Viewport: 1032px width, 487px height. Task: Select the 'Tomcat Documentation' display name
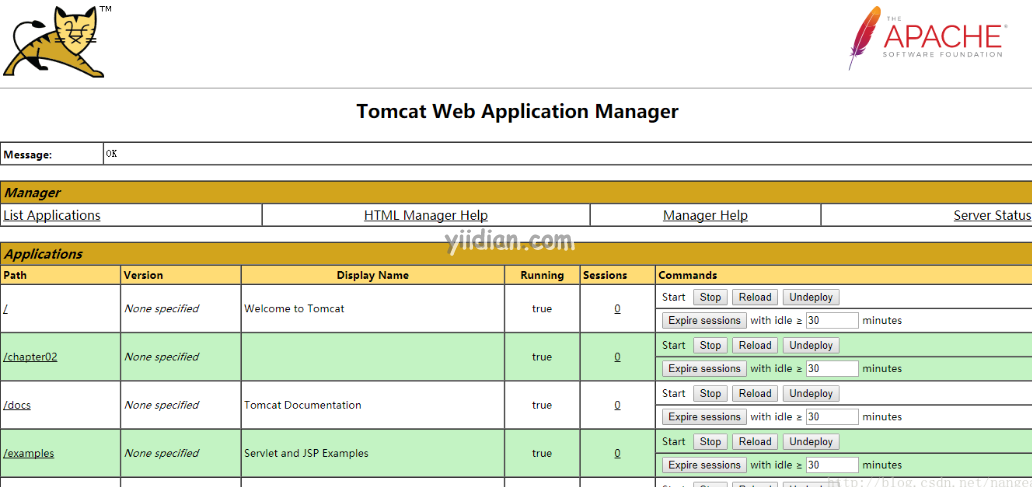click(303, 405)
